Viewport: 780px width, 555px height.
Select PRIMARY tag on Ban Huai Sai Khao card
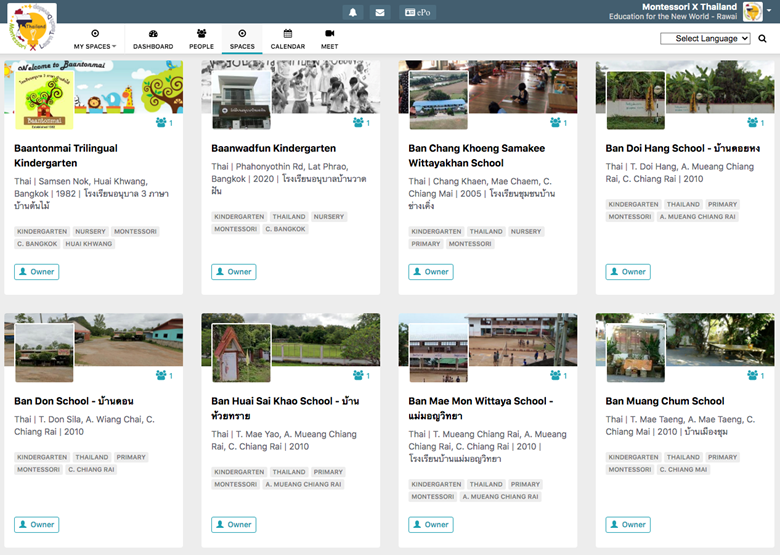point(328,472)
